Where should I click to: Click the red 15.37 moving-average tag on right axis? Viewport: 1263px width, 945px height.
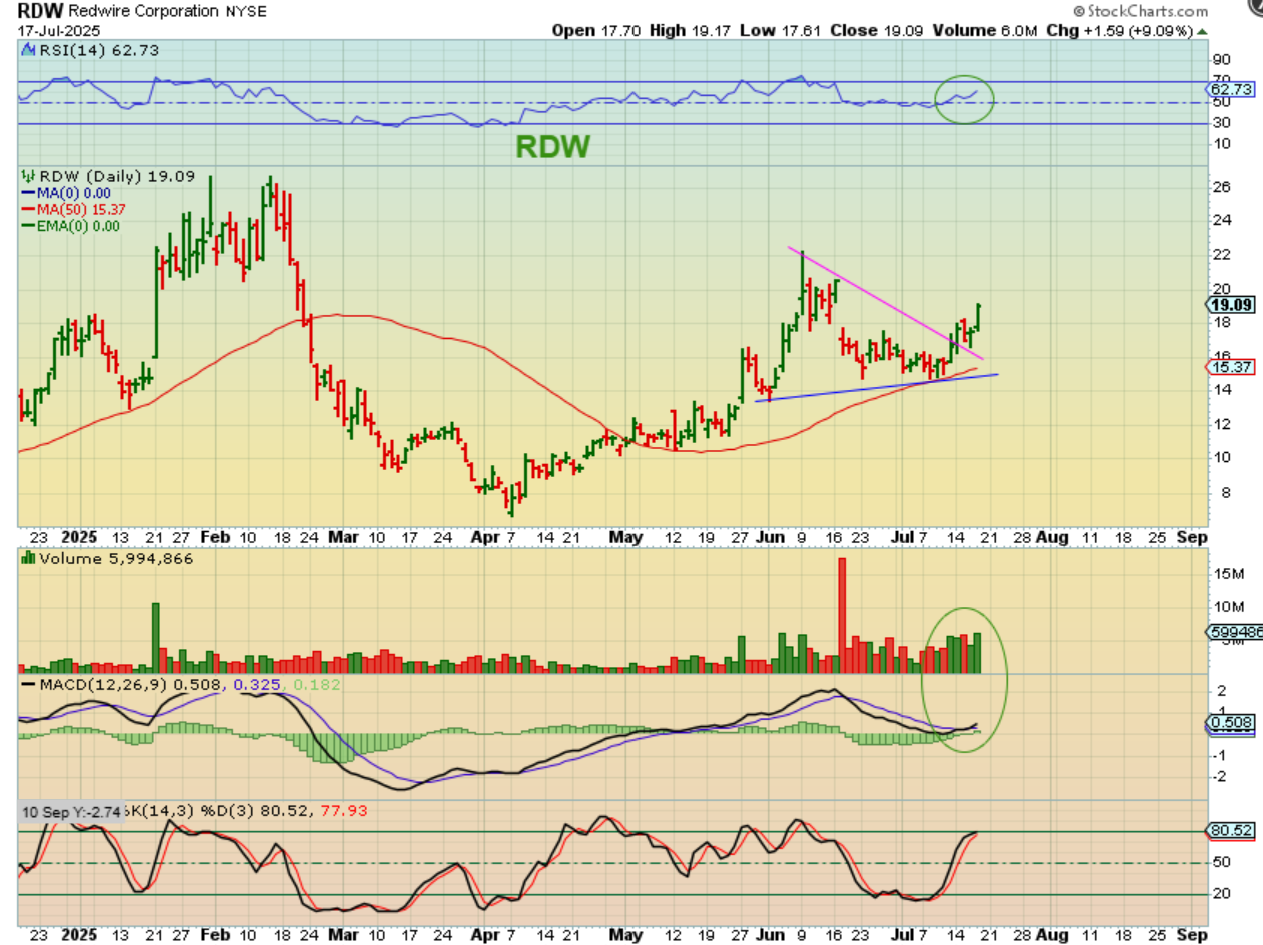click(x=1228, y=368)
